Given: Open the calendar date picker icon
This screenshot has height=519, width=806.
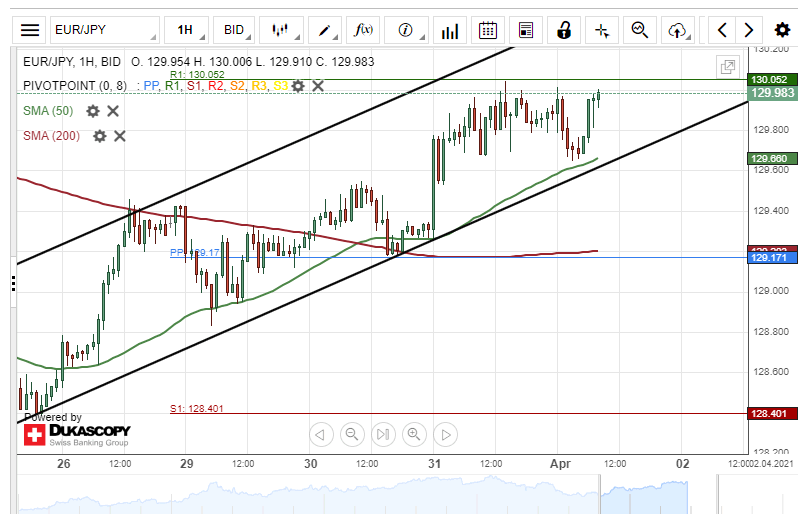Looking at the screenshot, I should [487, 30].
